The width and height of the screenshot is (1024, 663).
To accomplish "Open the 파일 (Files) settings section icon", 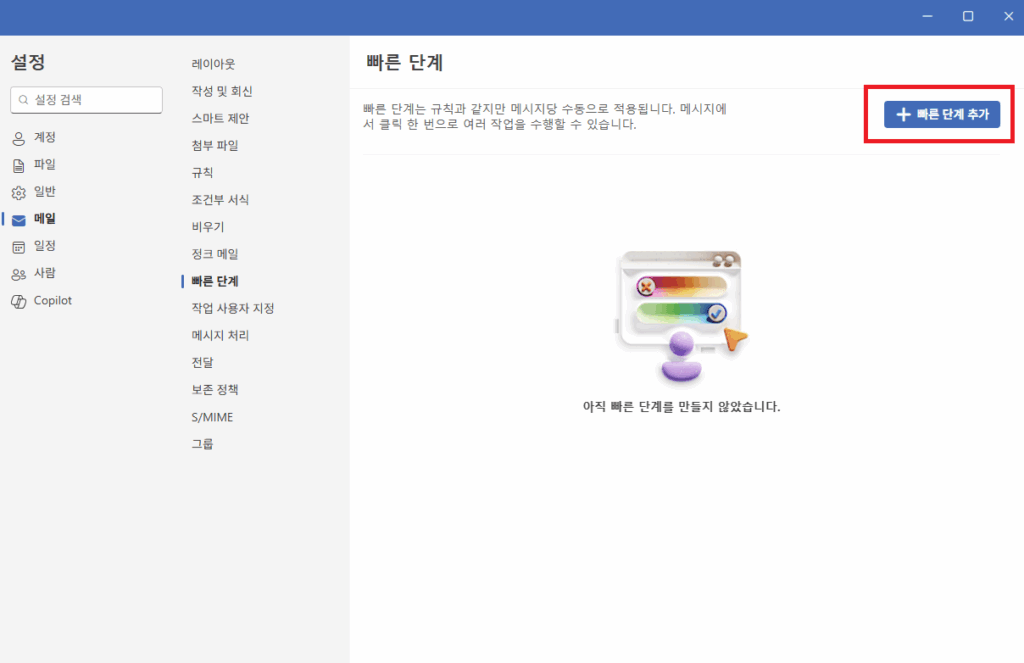I will (x=18, y=164).
